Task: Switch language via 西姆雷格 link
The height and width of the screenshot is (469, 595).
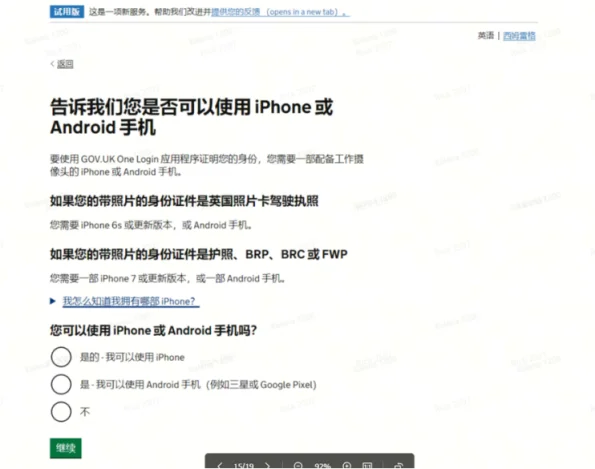Action: 519,36
